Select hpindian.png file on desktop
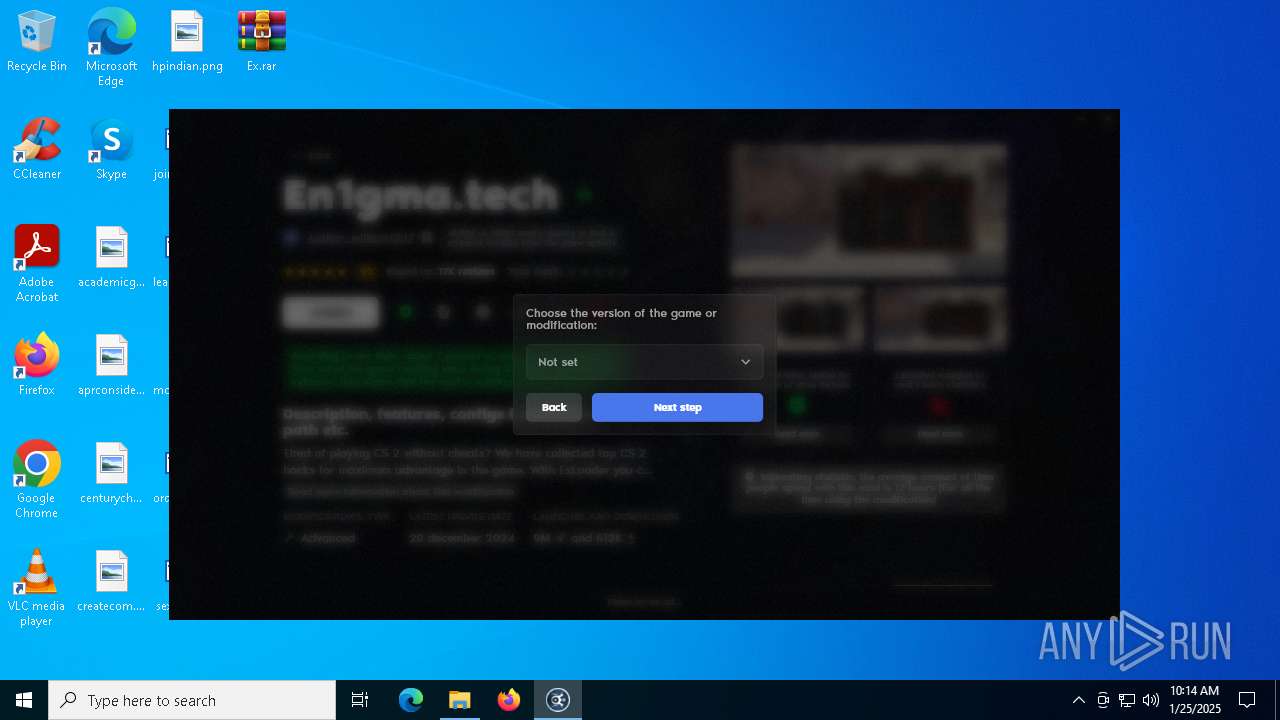 pos(187,42)
